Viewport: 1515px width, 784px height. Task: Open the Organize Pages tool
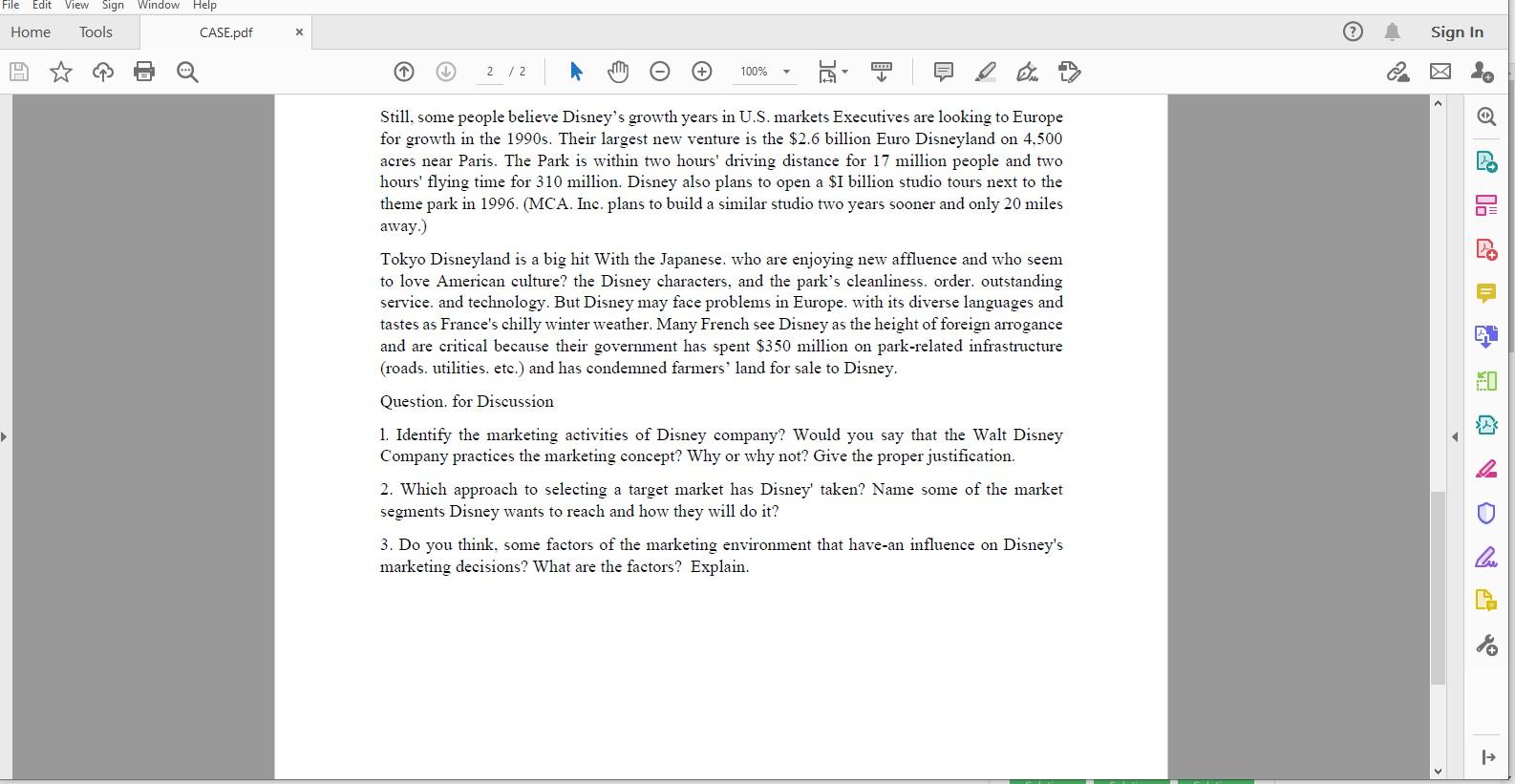point(1486,205)
